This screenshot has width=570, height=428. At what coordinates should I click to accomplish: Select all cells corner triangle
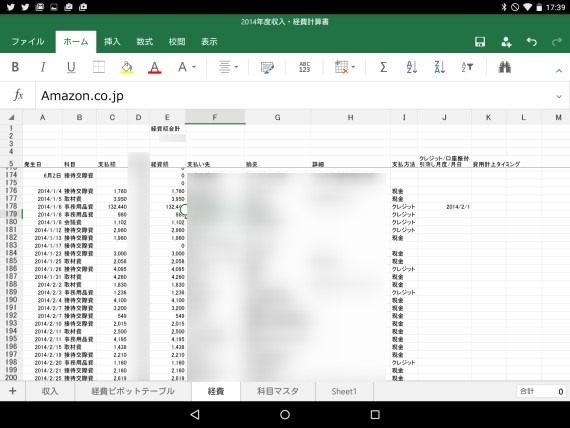[11, 117]
